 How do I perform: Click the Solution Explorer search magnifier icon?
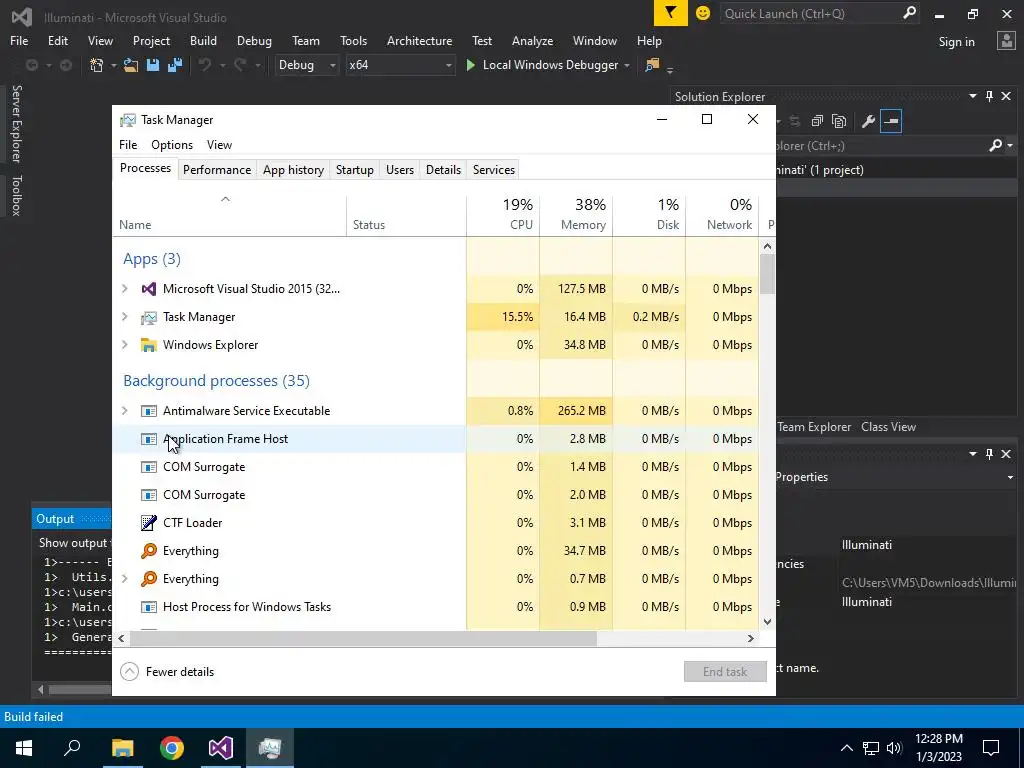(995, 145)
